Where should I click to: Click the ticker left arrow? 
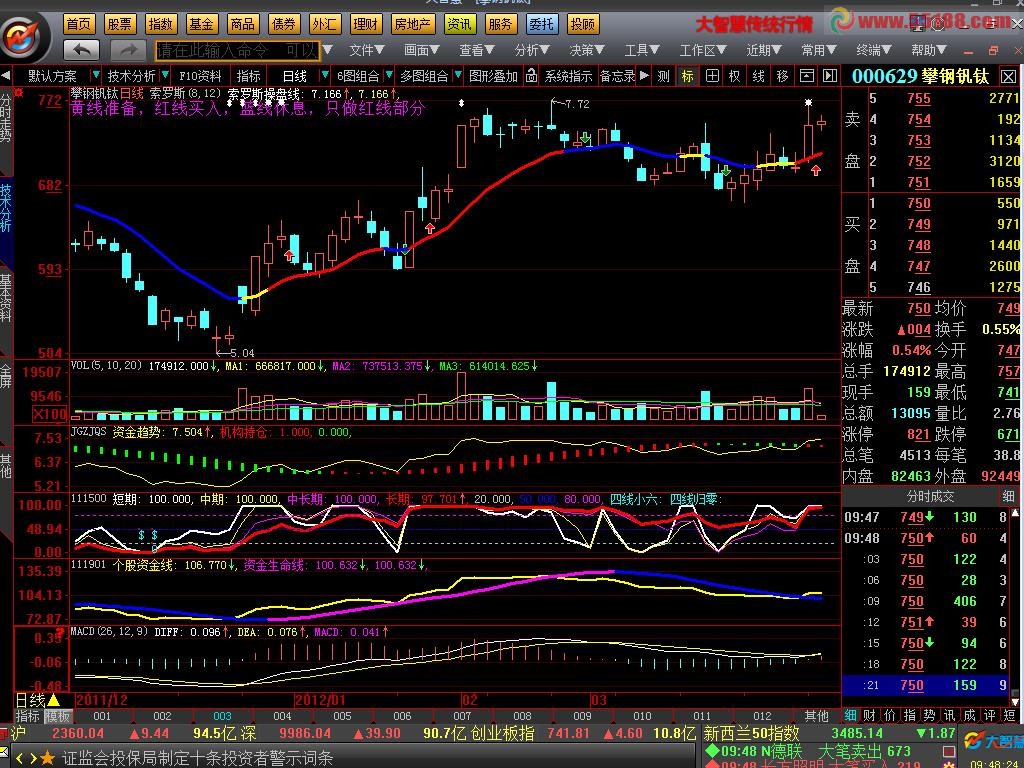[x=20, y=758]
